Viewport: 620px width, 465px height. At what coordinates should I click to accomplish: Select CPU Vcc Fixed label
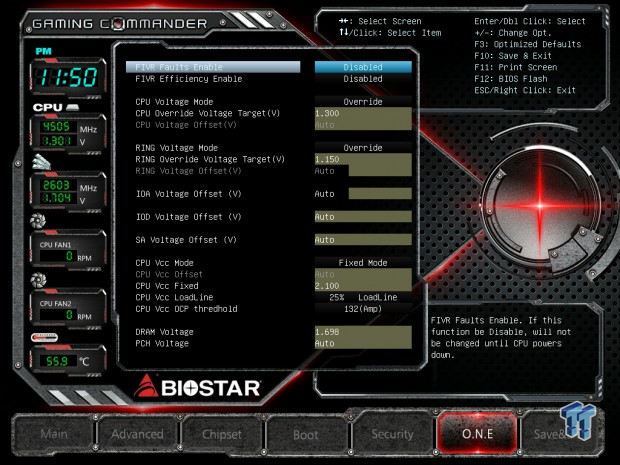(x=167, y=285)
